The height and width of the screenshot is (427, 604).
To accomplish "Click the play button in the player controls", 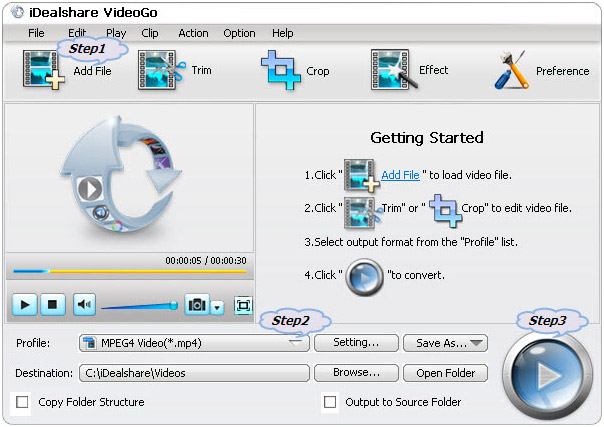I will coord(25,305).
